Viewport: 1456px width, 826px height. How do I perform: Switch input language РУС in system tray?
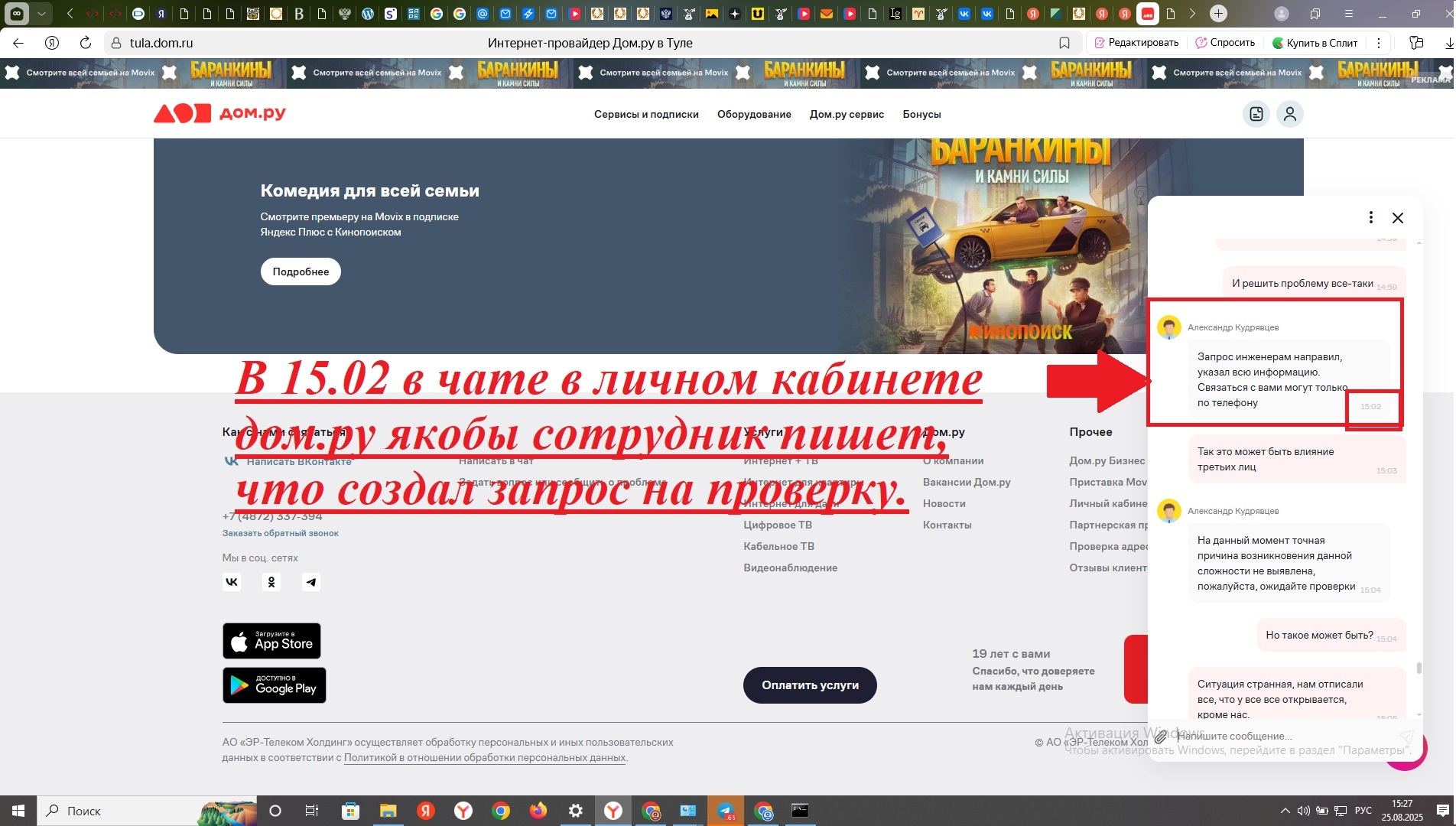pos(1363,811)
